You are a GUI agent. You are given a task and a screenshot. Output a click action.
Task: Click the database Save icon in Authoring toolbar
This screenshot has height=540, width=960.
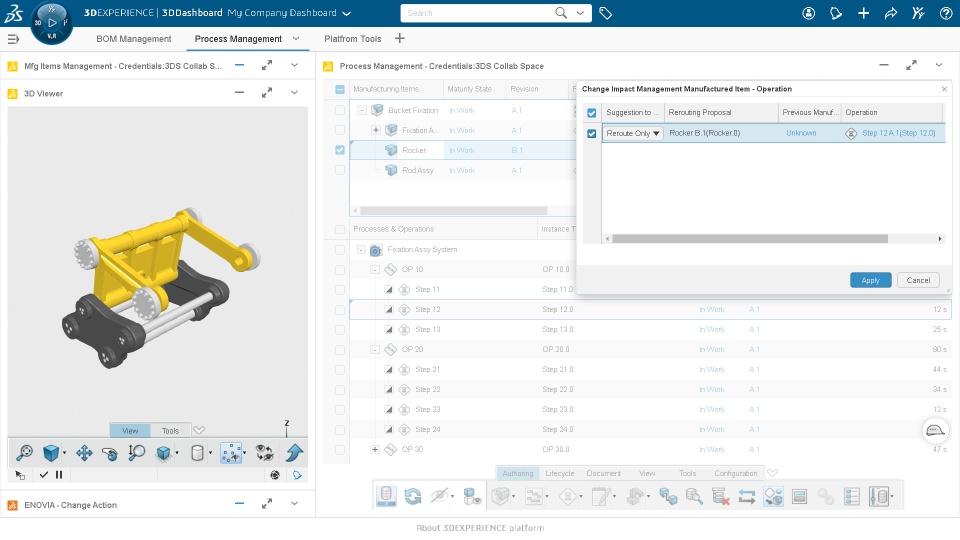[x=386, y=496]
